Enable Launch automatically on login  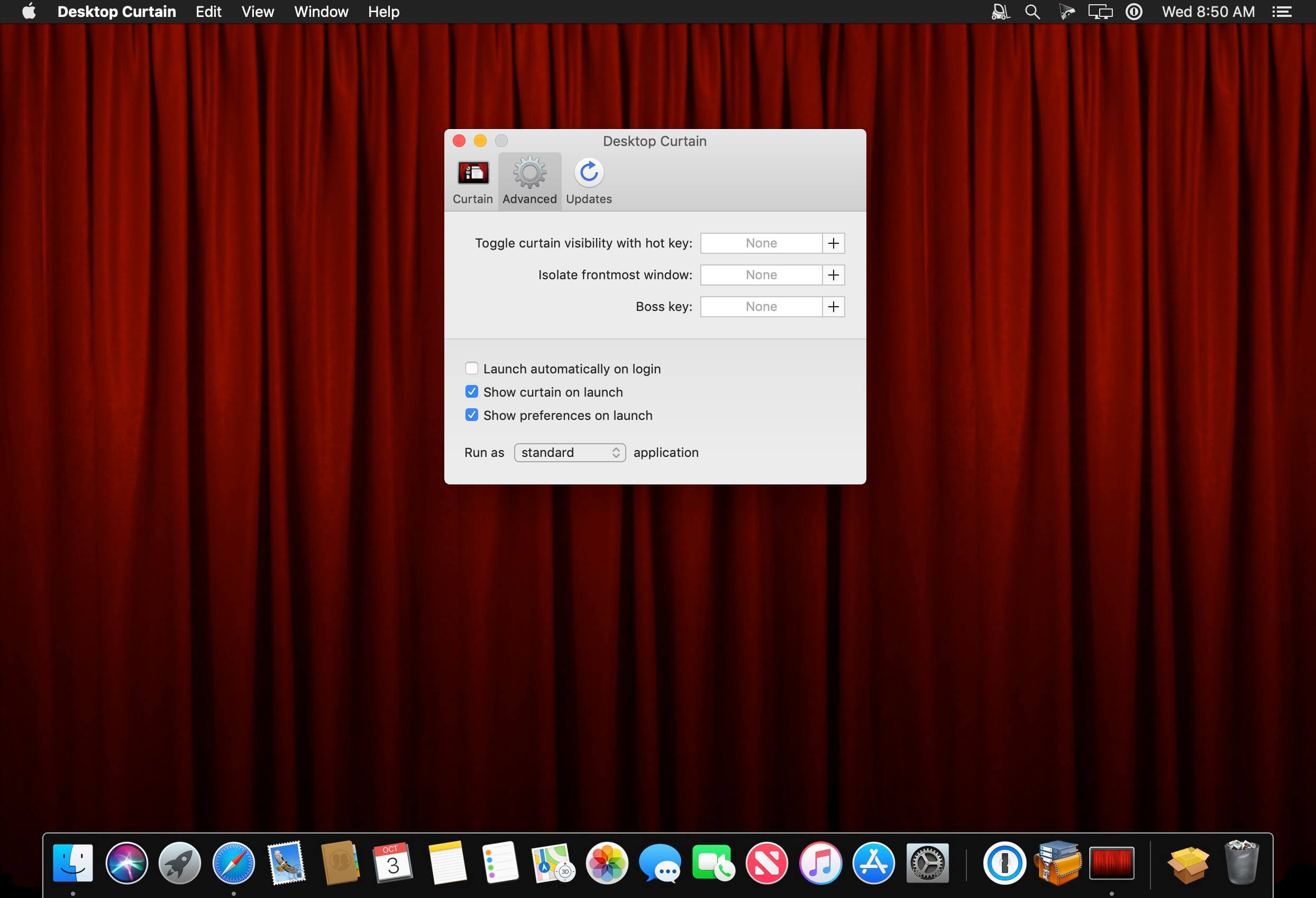(471, 369)
